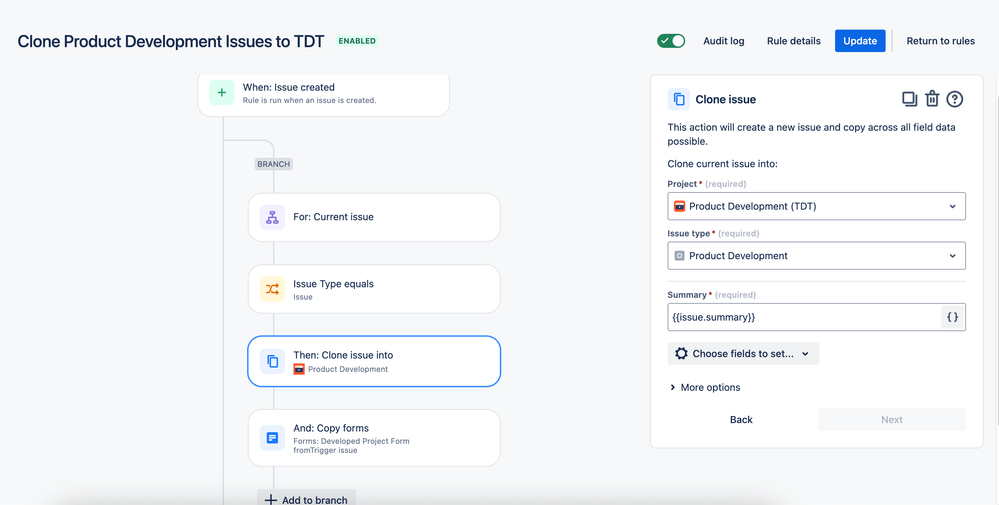
Task: Click the plus icon on Add to branch
Action: coord(271,500)
